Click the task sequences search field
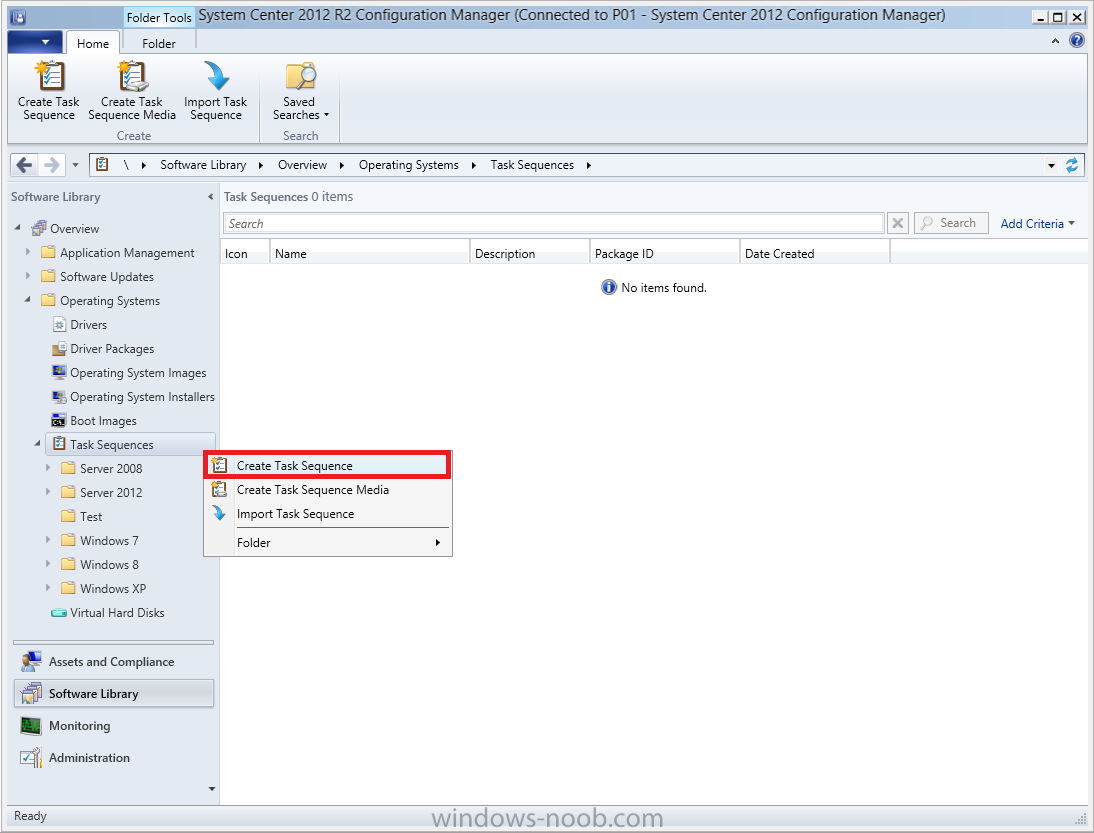The height and width of the screenshot is (833, 1094). point(554,224)
